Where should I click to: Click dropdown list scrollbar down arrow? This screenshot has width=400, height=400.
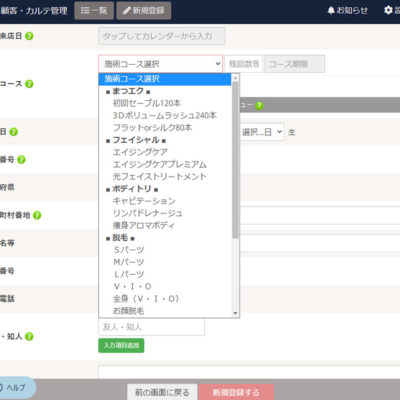236,313
